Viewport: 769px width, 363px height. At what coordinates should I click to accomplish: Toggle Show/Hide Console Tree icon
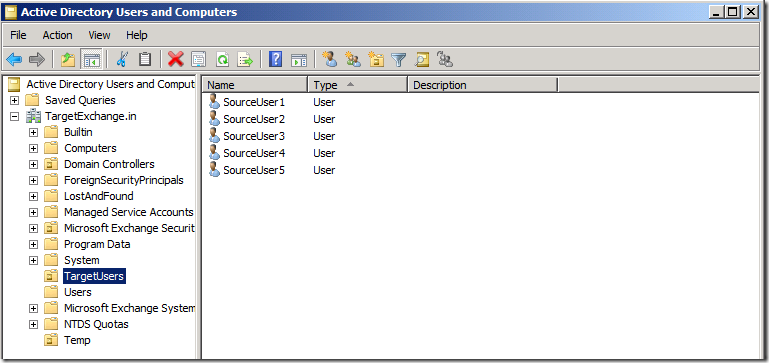92,60
